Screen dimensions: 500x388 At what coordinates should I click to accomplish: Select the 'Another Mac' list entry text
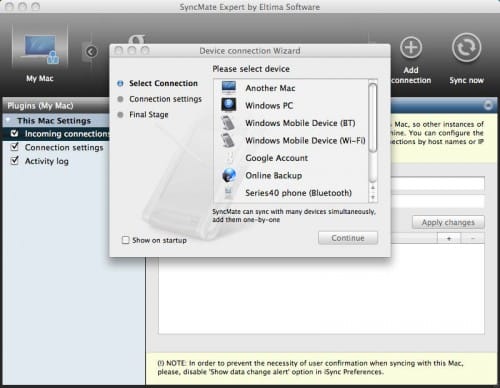(270, 88)
